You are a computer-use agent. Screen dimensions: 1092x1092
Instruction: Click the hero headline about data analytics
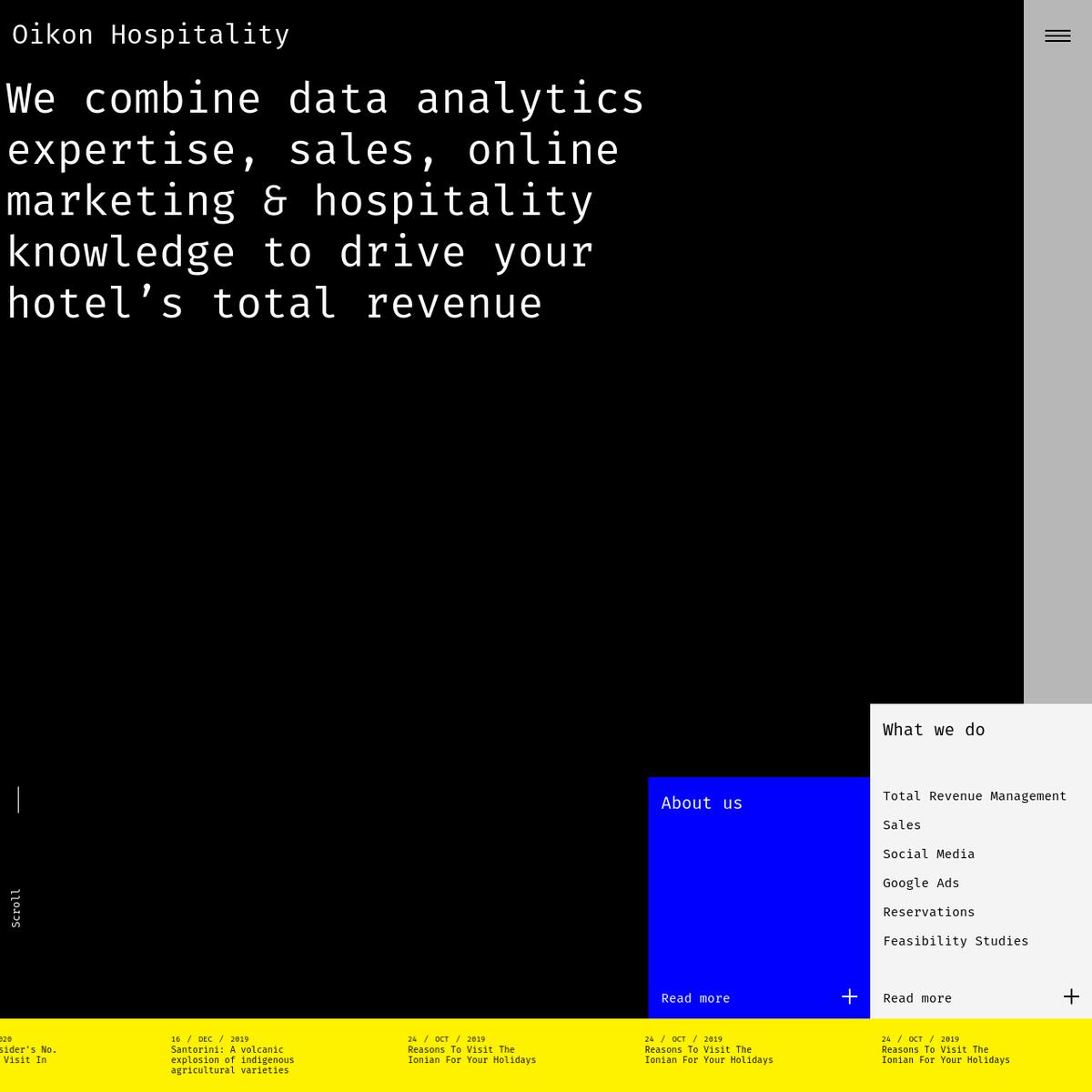[x=325, y=201]
